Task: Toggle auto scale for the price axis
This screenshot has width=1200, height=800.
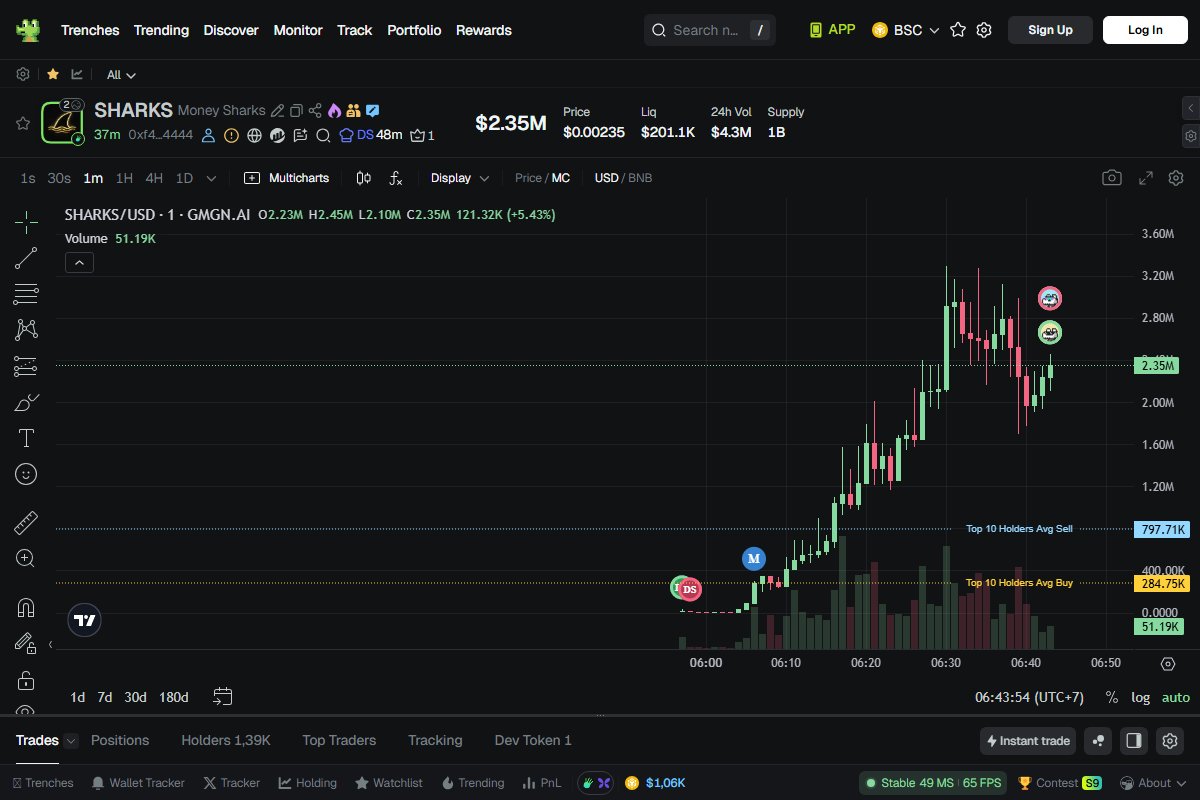Action: click(1176, 697)
